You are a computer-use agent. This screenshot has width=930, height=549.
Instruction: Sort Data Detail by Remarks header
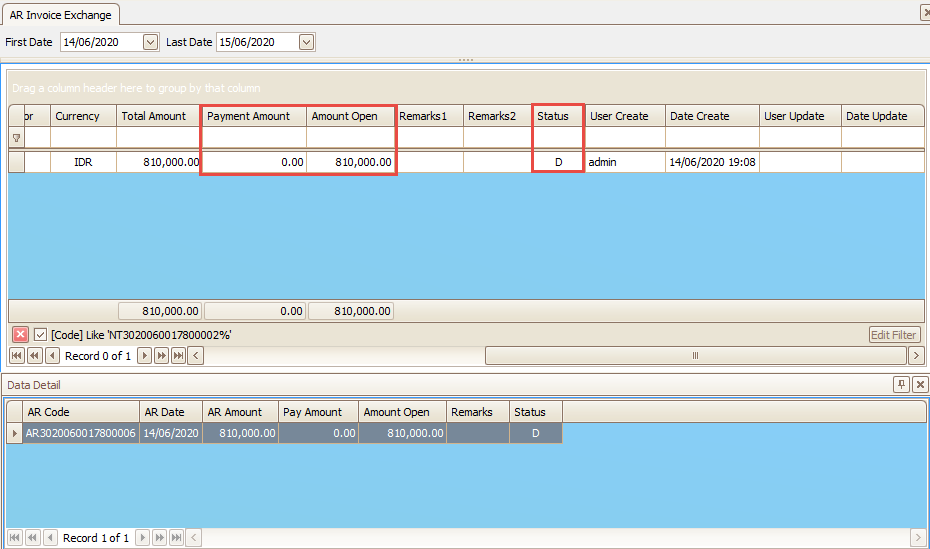477,412
